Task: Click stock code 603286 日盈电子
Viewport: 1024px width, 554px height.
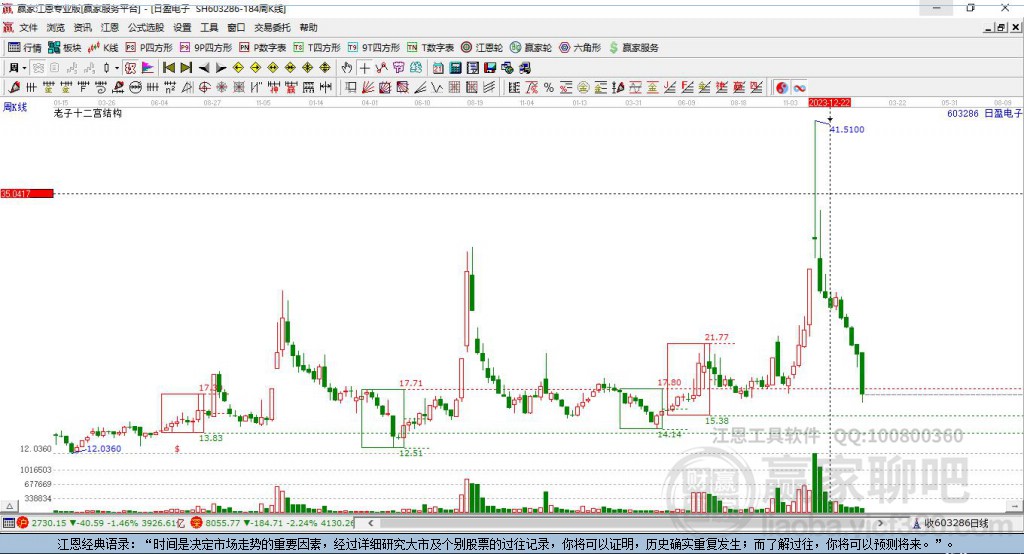Action: (x=984, y=113)
